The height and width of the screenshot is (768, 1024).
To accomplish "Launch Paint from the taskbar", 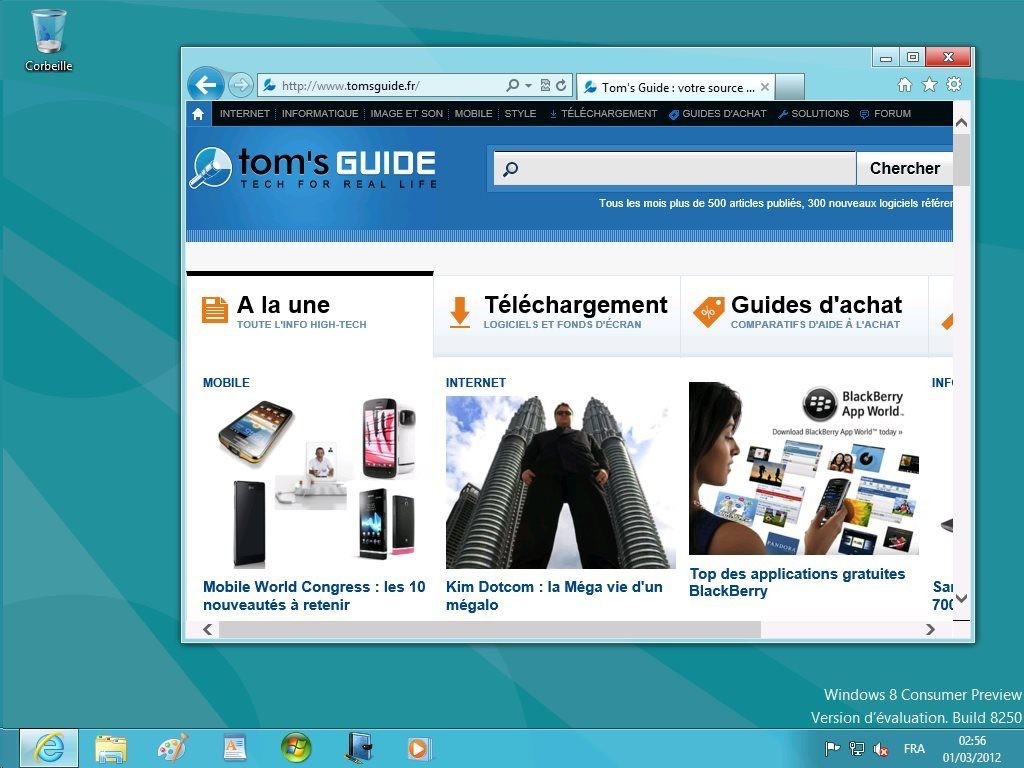I will (x=172, y=748).
